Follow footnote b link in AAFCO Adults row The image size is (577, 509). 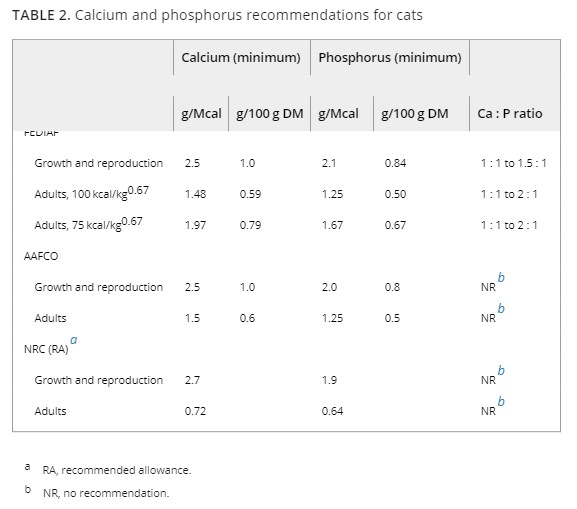(501, 308)
